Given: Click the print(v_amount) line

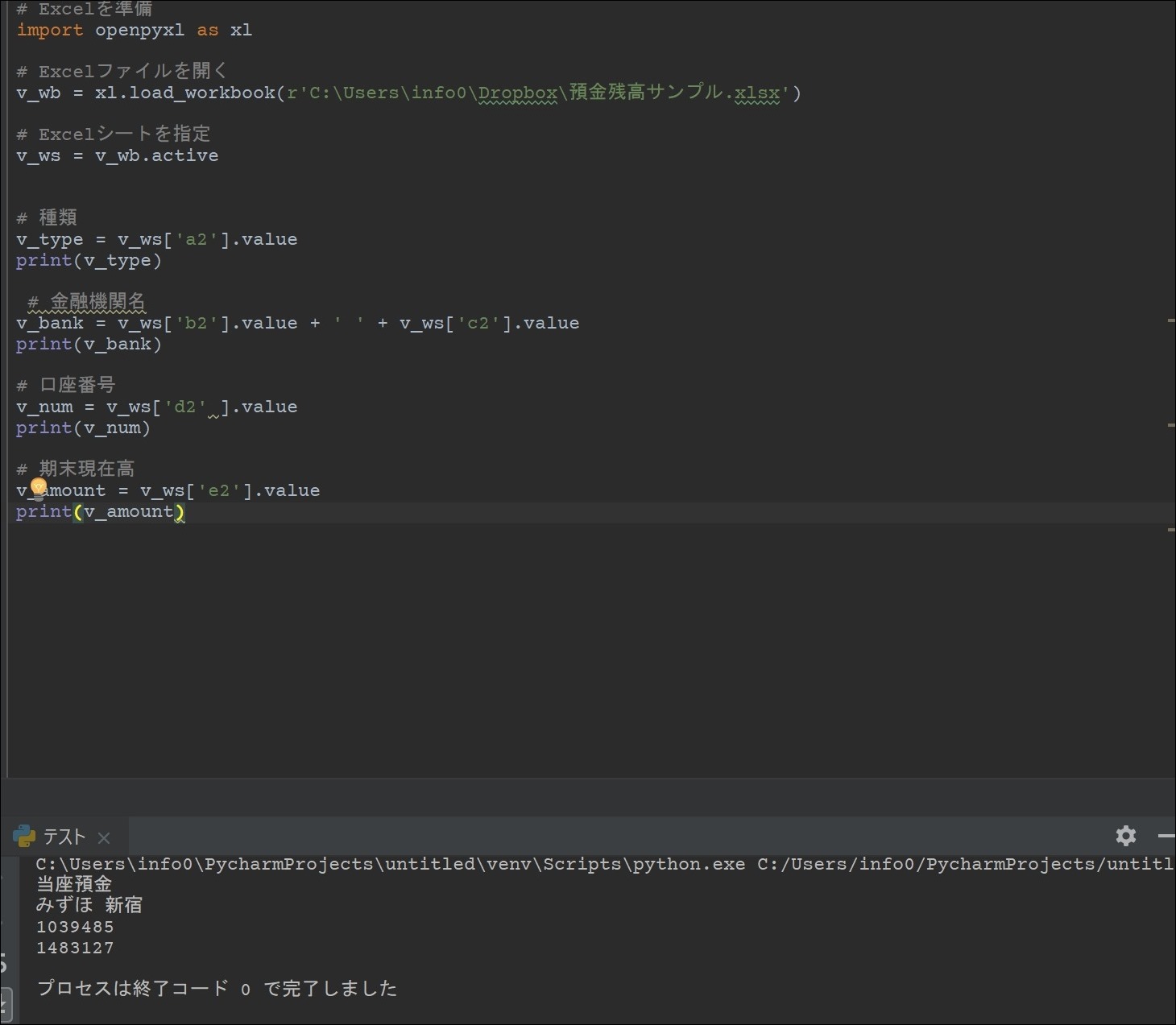Looking at the screenshot, I should point(100,511).
